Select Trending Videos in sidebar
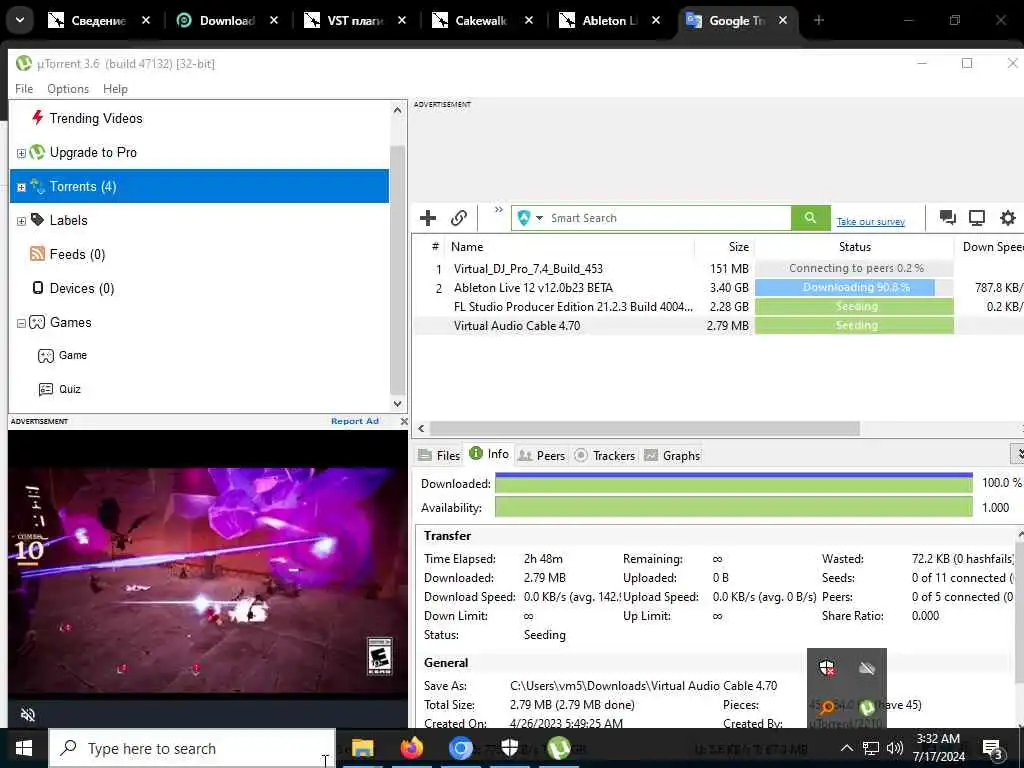 pyautogui.click(x=95, y=118)
